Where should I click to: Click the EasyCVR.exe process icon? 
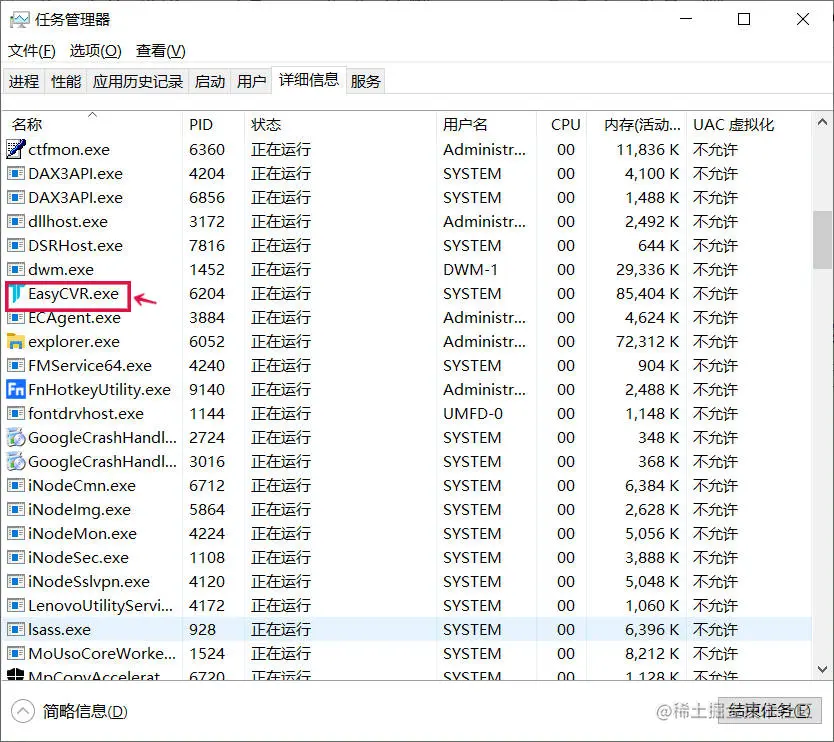(15, 294)
